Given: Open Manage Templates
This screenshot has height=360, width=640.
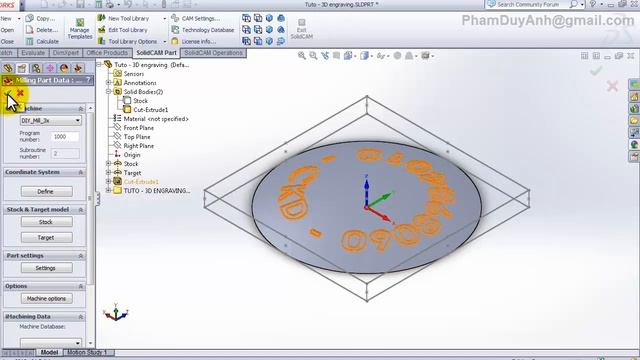Looking at the screenshot, I should tap(80, 29).
